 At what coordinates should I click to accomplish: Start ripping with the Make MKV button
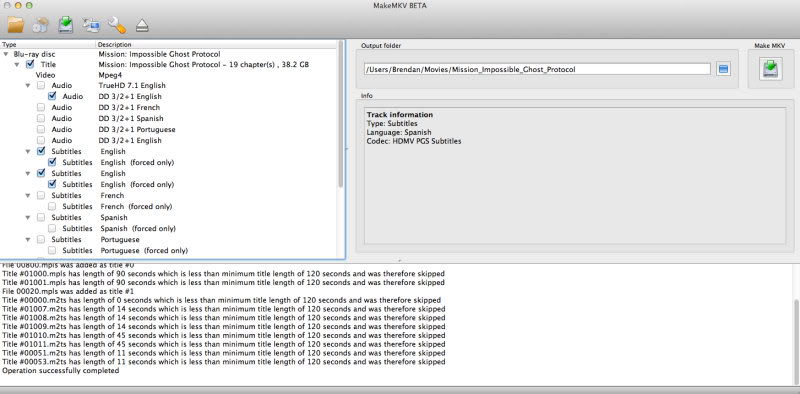pos(770,69)
